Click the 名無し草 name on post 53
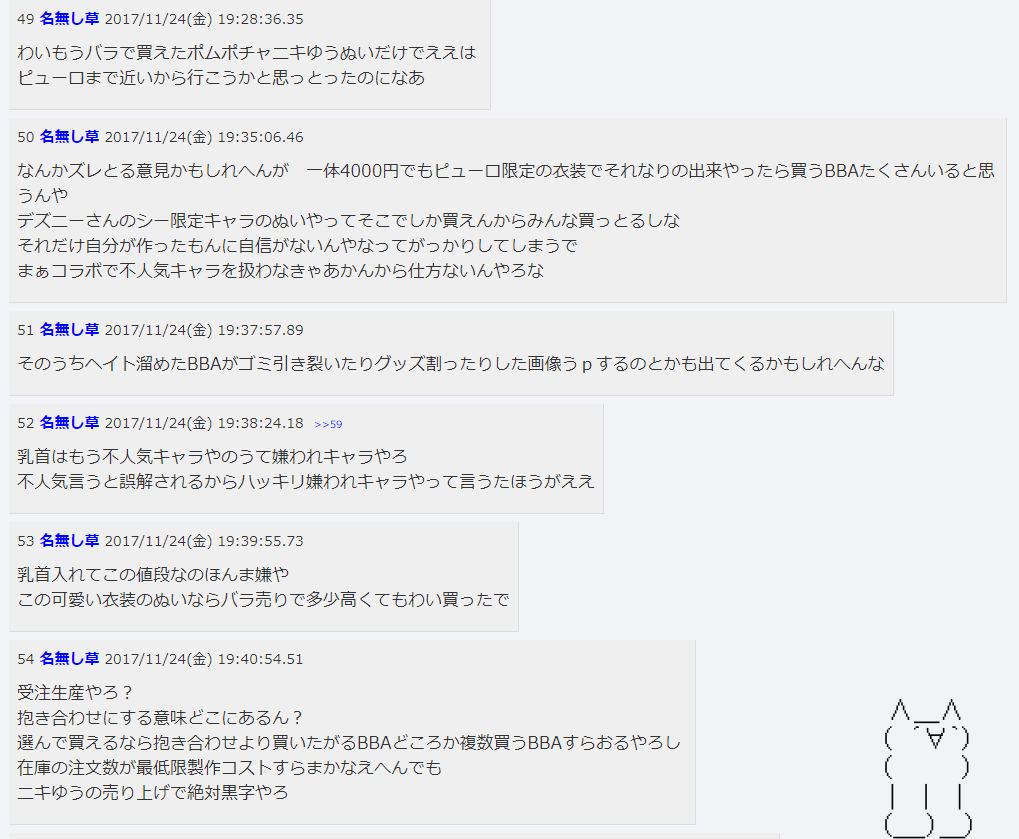The width and height of the screenshot is (1019, 839). 69,540
